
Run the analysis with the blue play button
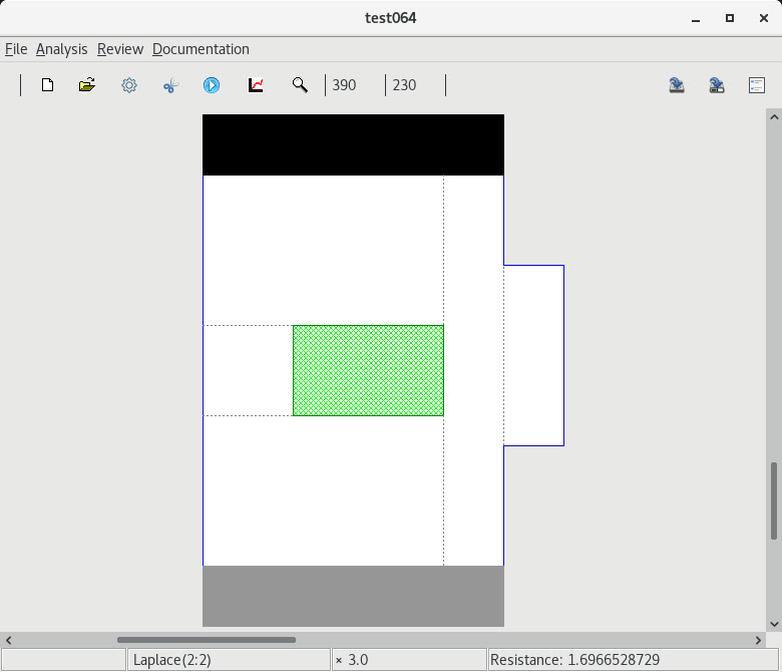tap(211, 85)
